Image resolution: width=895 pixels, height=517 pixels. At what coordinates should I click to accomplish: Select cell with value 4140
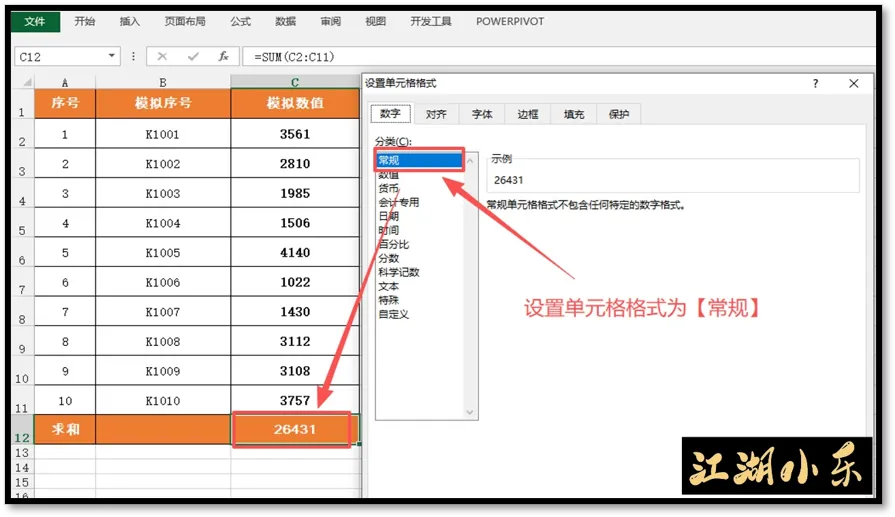(295, 252)
